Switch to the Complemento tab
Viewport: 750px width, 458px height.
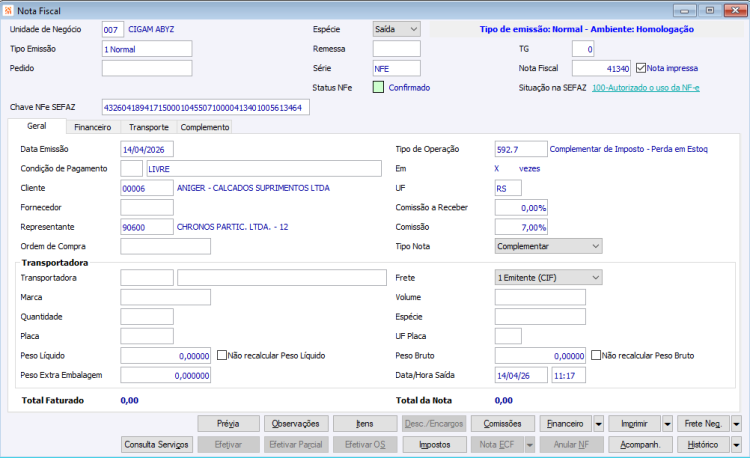coord(205,127)
